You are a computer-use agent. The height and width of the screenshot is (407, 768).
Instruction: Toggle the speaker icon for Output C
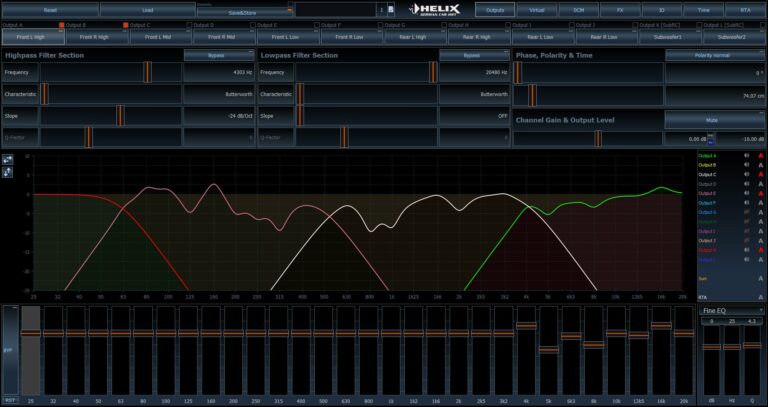point(747,174)
